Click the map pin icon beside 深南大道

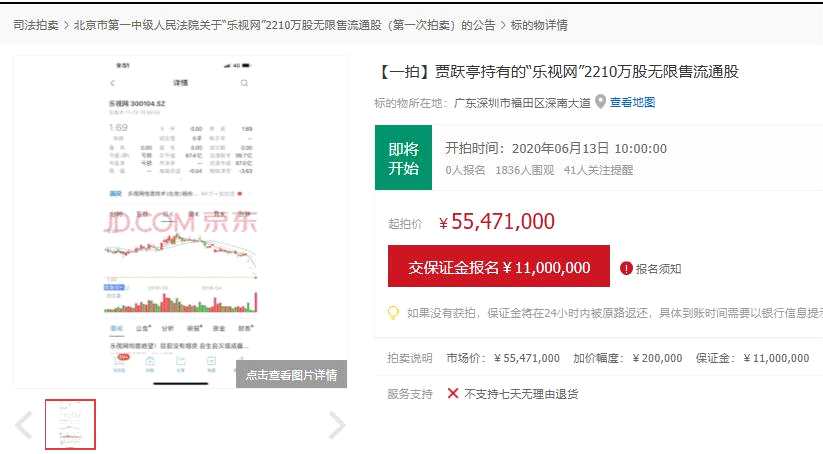tap(600, 102)
